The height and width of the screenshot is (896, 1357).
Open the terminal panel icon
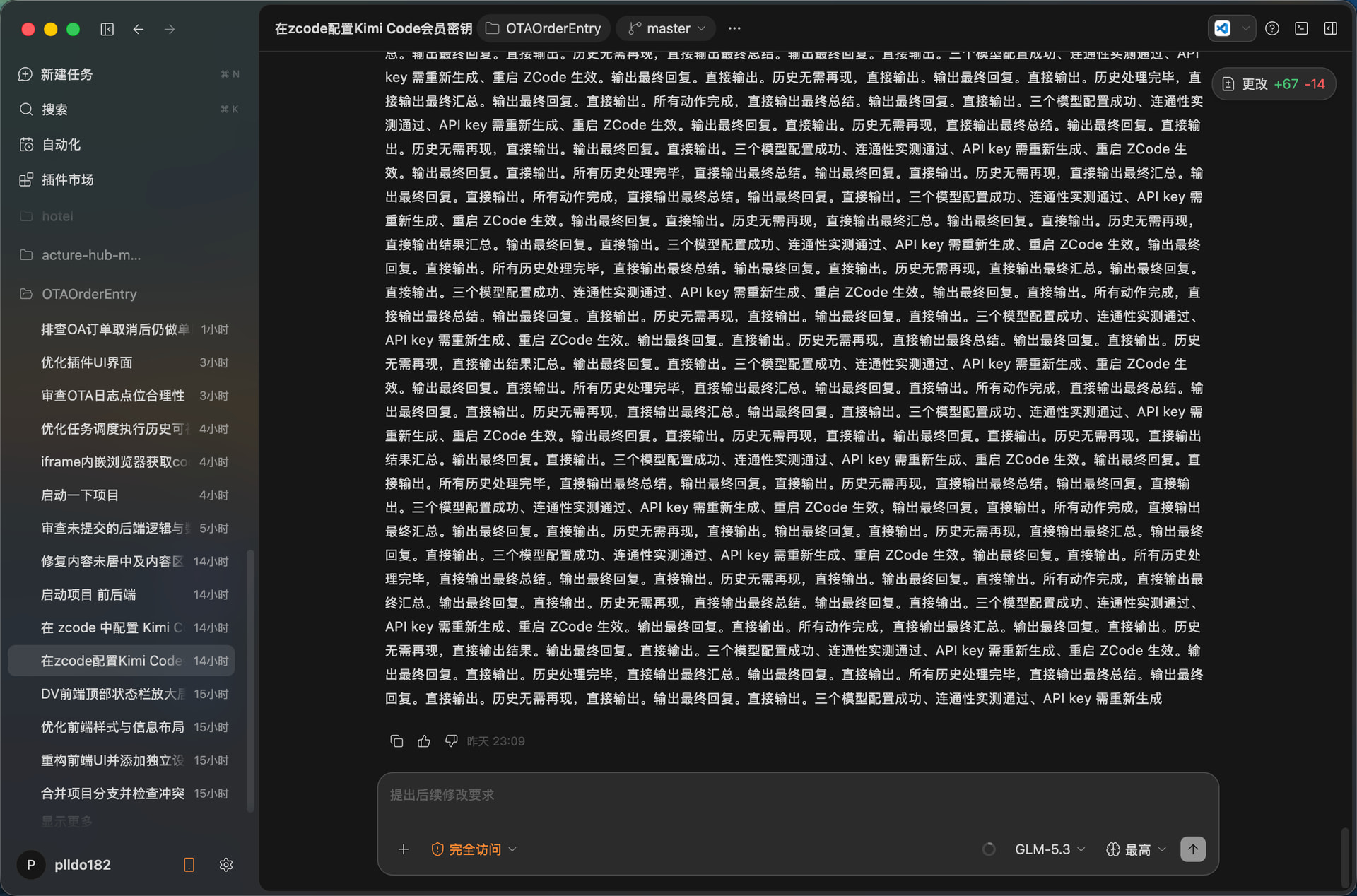point(1301,28)
